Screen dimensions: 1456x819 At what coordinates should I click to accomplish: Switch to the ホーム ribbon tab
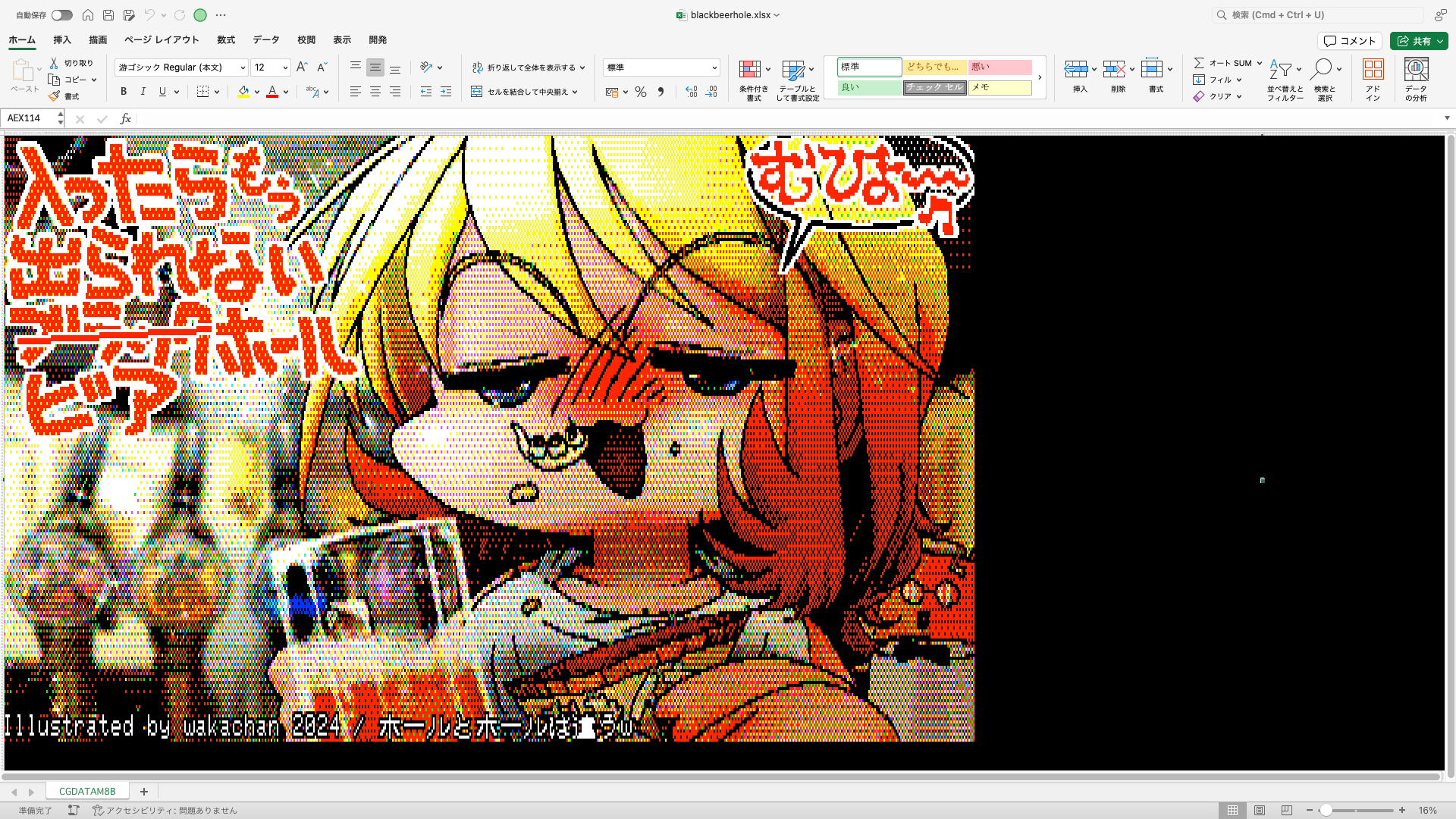tap(22, 40)
